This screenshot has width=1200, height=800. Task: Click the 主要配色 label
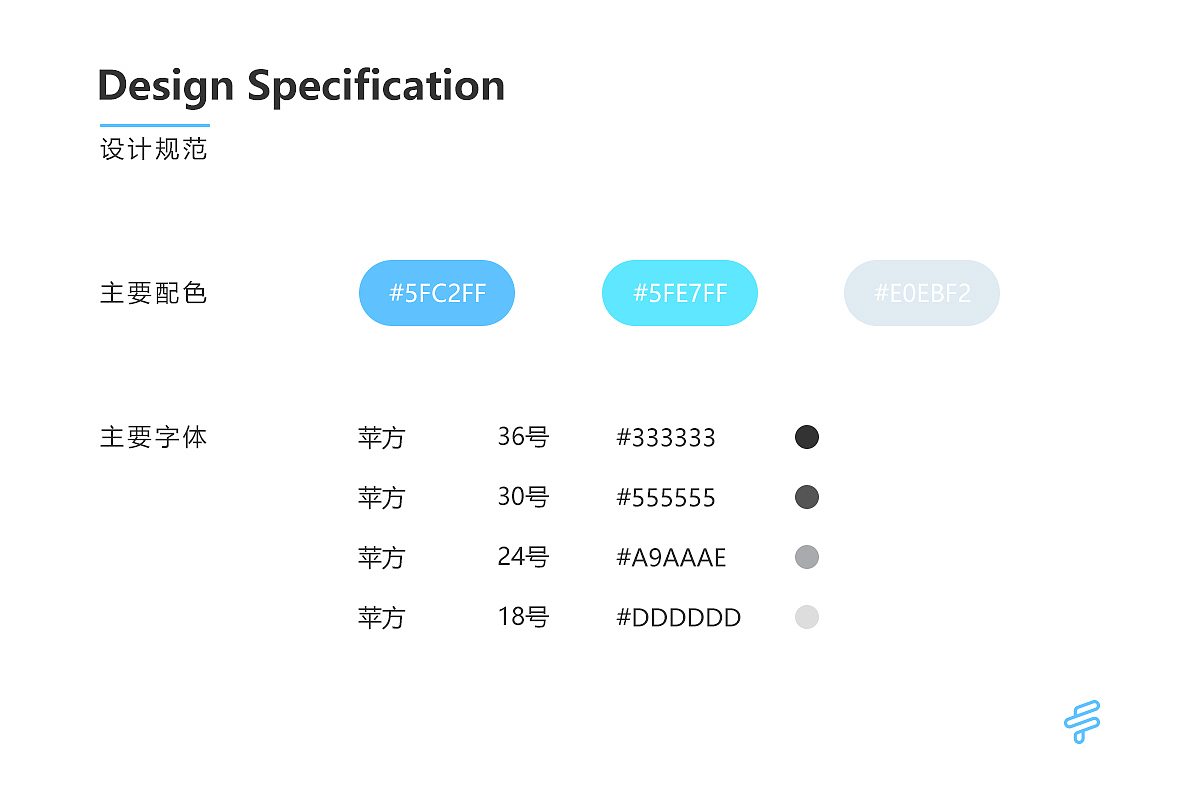point(154,293)
